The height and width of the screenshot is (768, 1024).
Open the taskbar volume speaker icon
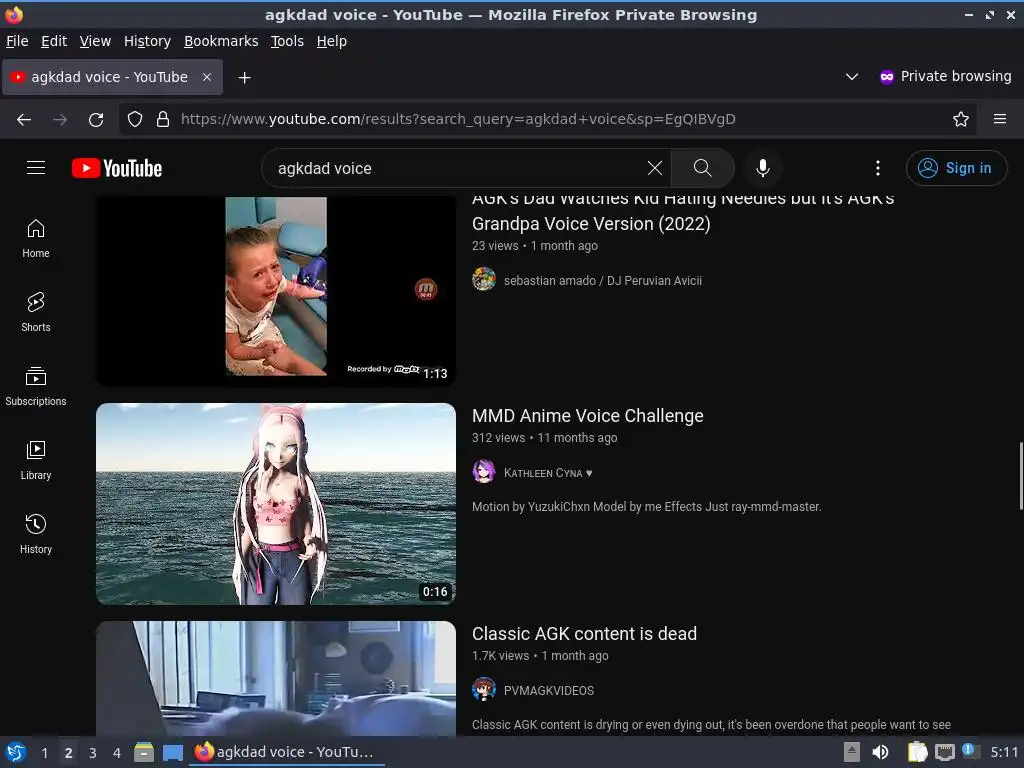880,752
